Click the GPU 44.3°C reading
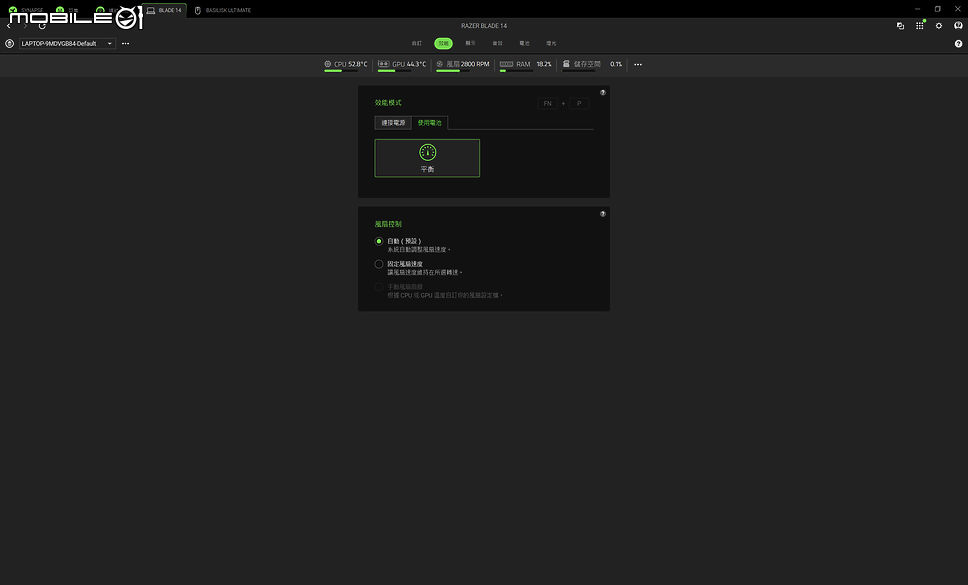The height and width of the screenshot is (585, 968). 416,64
